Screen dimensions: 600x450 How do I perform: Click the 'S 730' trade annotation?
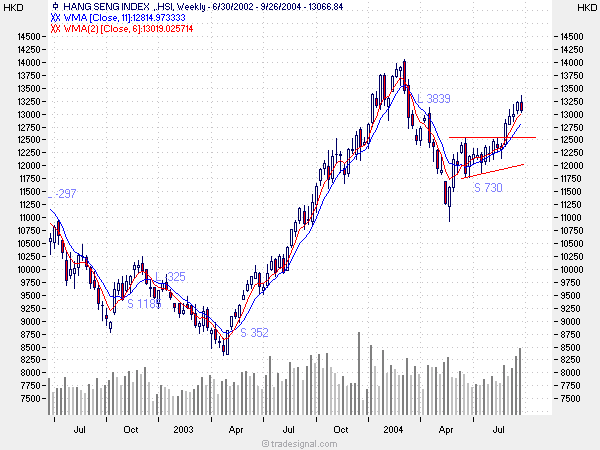(488, 188)
